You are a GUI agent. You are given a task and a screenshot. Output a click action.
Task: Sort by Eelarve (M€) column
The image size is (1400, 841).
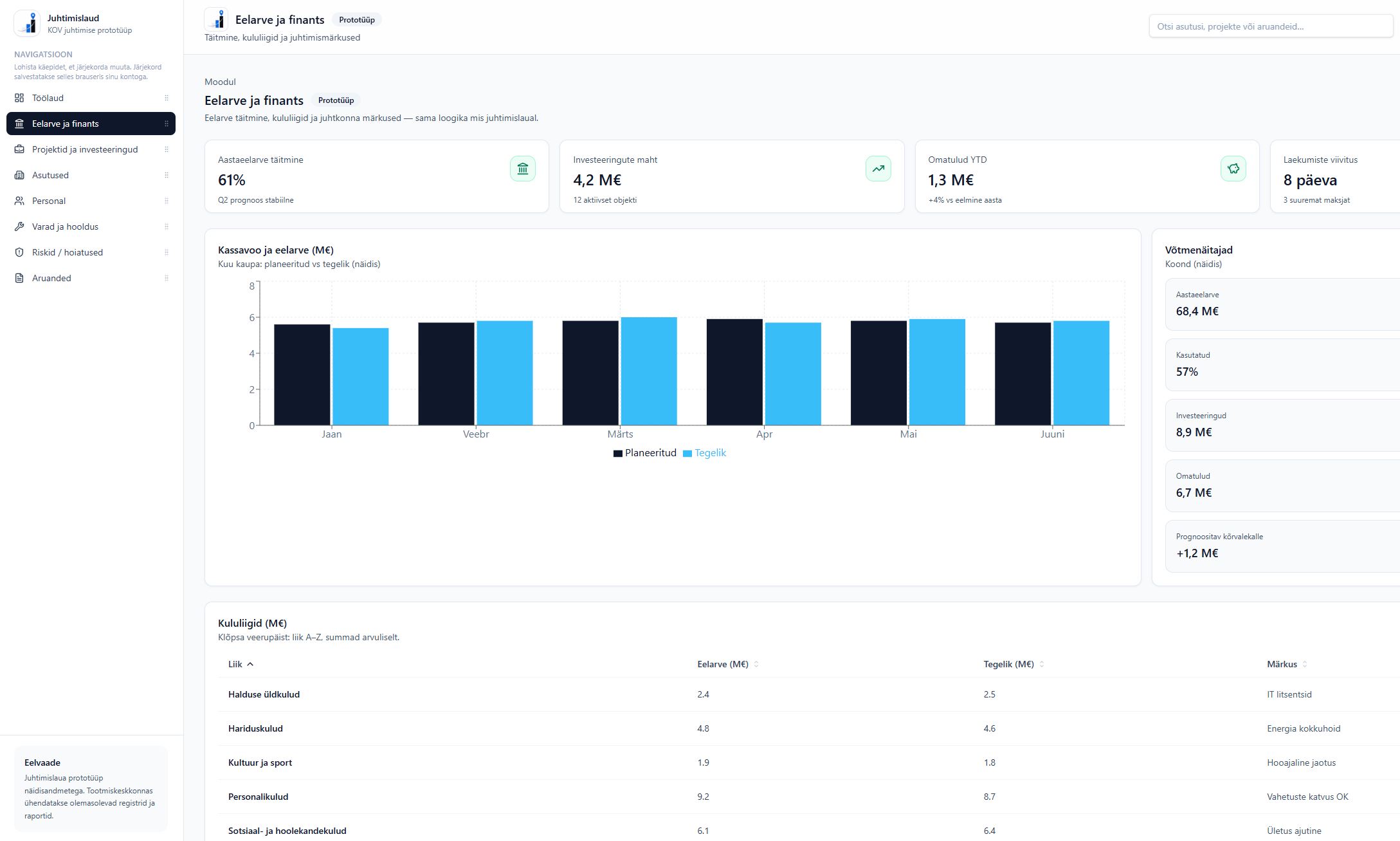[x=728, y=664]
